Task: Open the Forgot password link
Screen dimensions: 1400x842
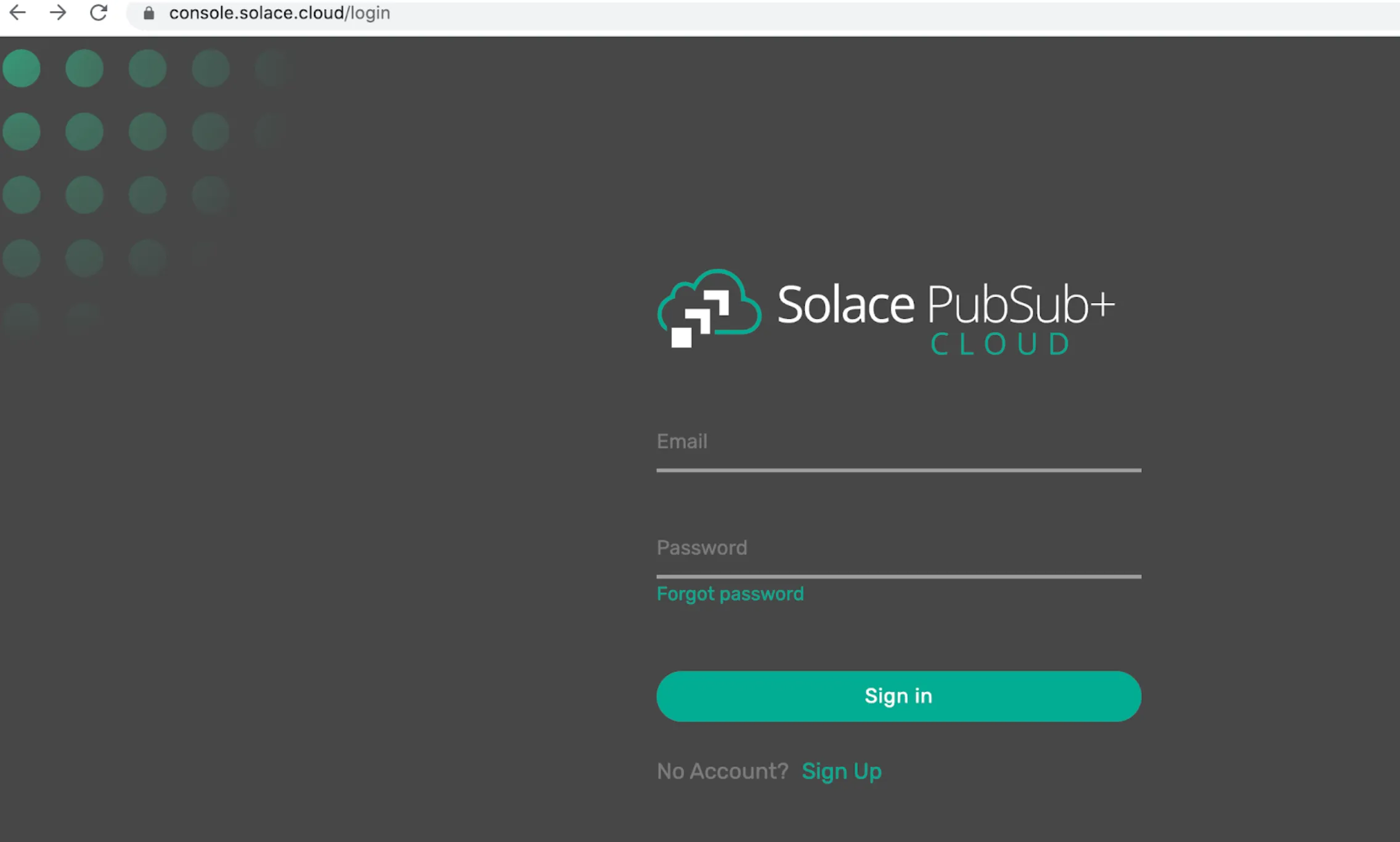Action: (730, 594)
